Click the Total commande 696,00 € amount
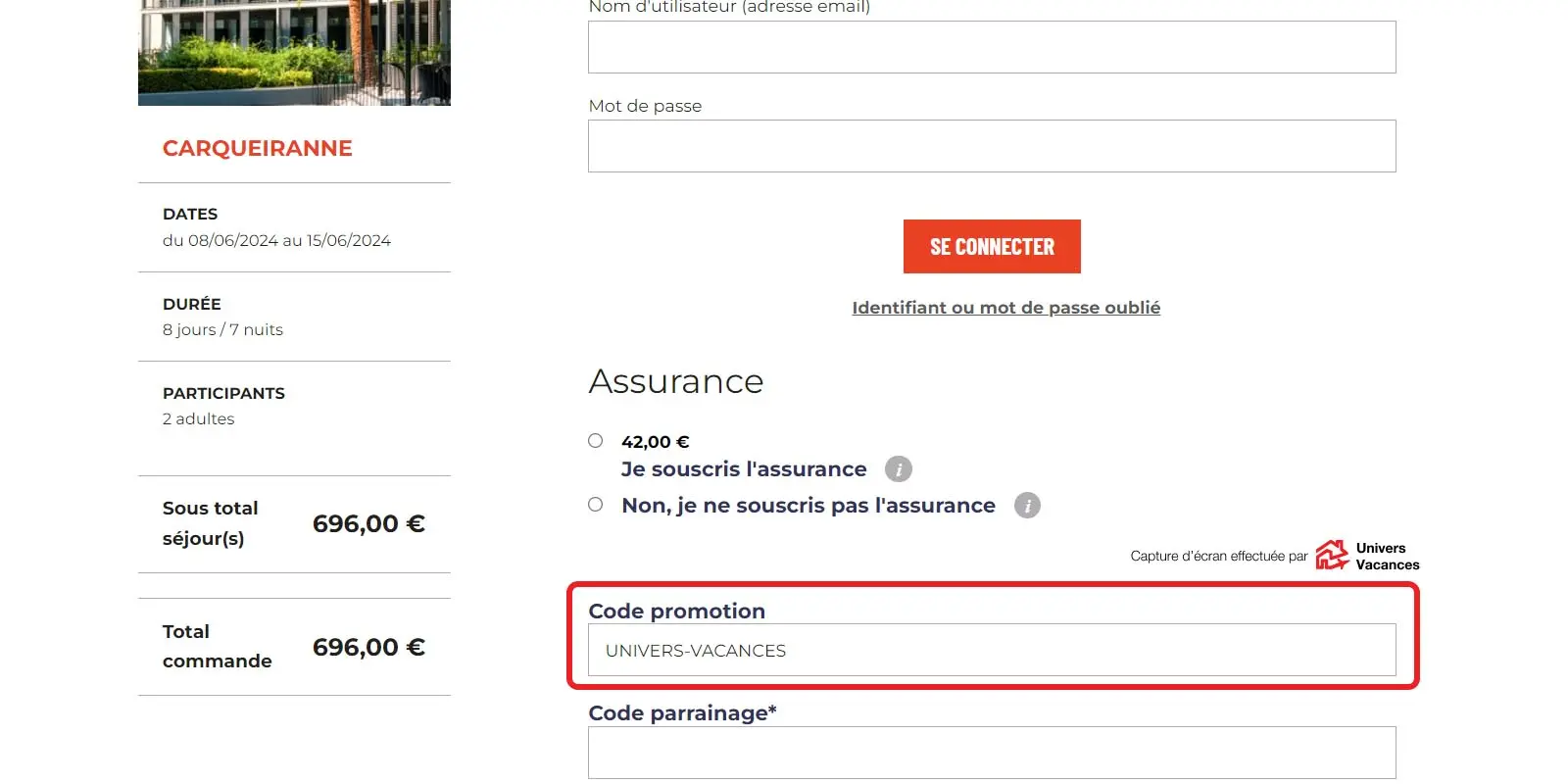1568x784 pixels. tap(368, 648)
